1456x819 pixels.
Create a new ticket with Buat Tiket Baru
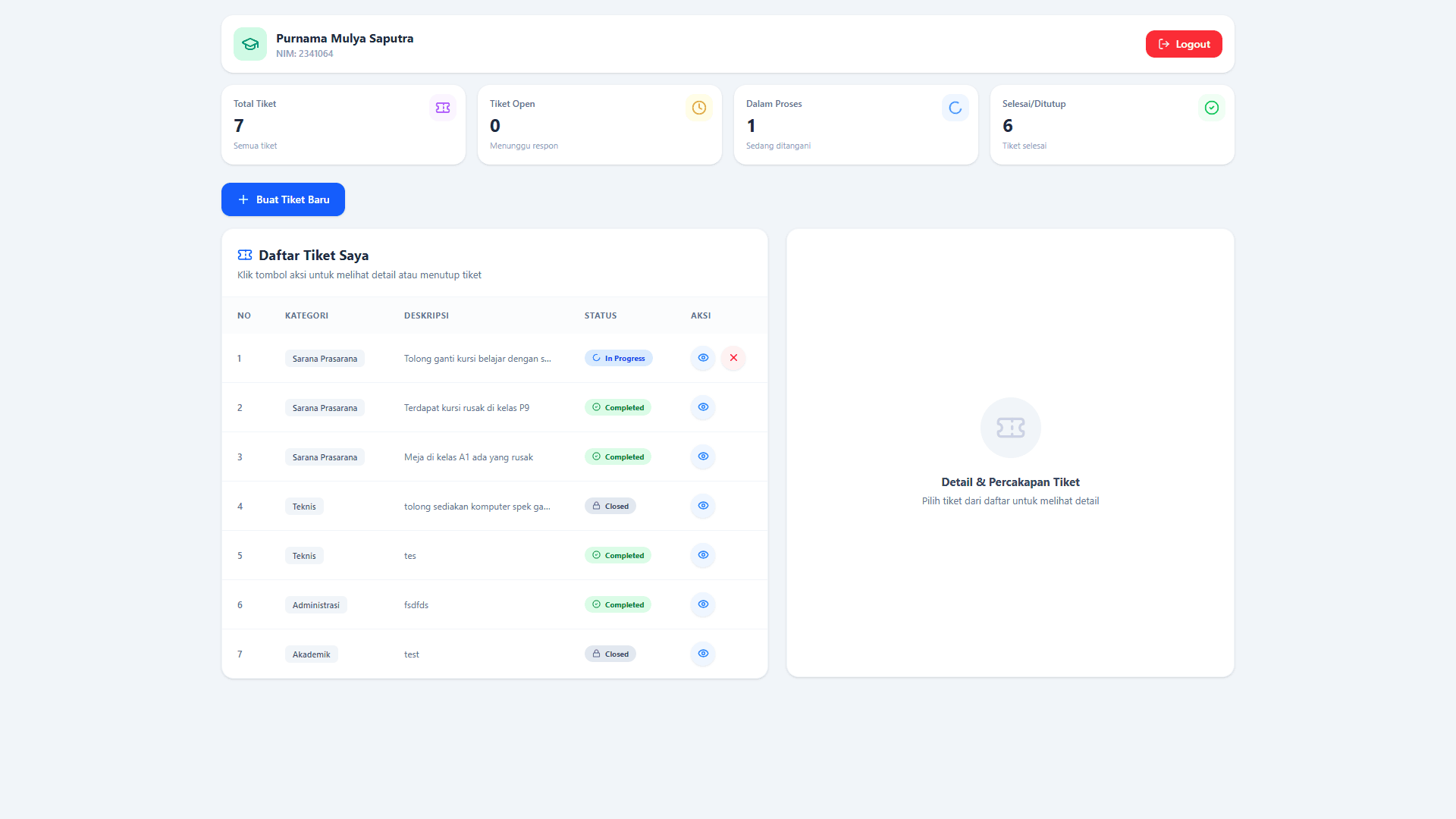point(283,199)
